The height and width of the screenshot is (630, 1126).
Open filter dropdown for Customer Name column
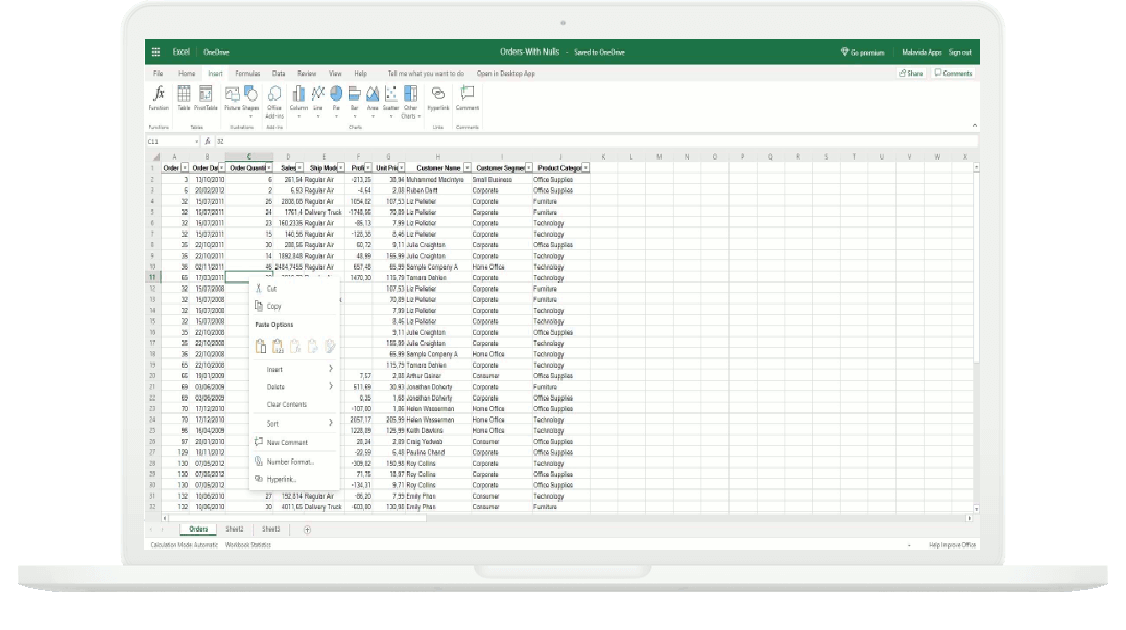pyautogui.click(x=467, y=168)
